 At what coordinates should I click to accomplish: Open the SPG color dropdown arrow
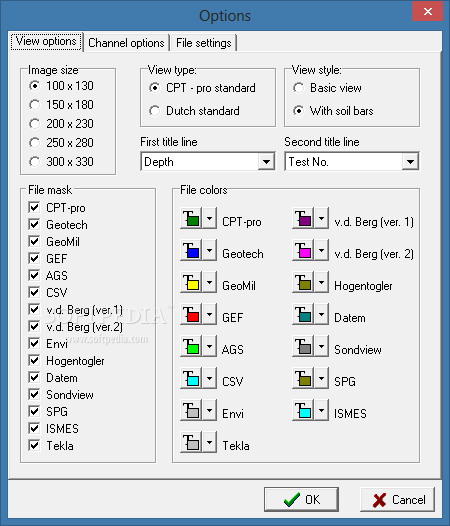pos(321,378)
